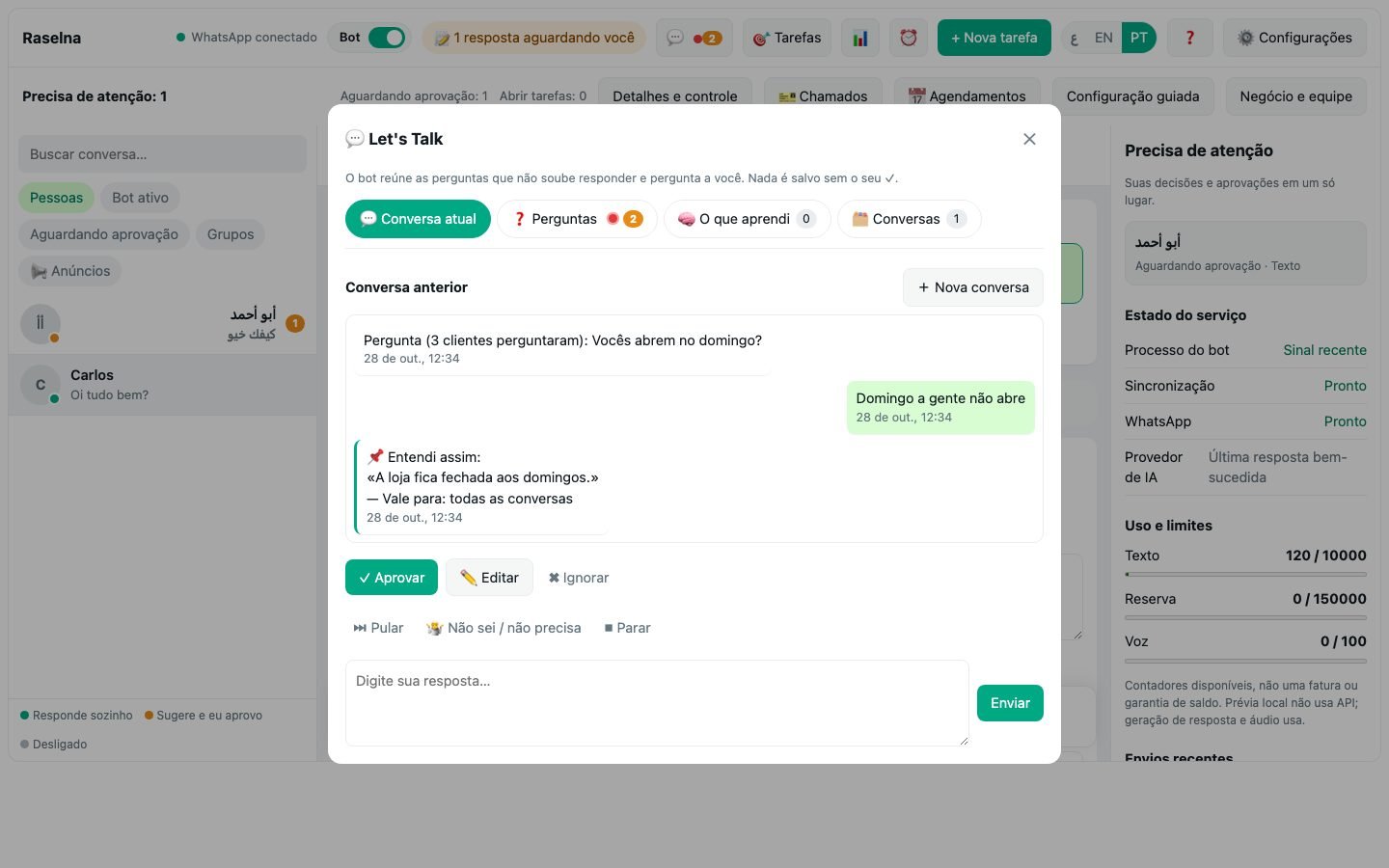Dismiss the suggestion with Ignorar
The width and height of the screenshot is (1389, 868).
[578, 578]
